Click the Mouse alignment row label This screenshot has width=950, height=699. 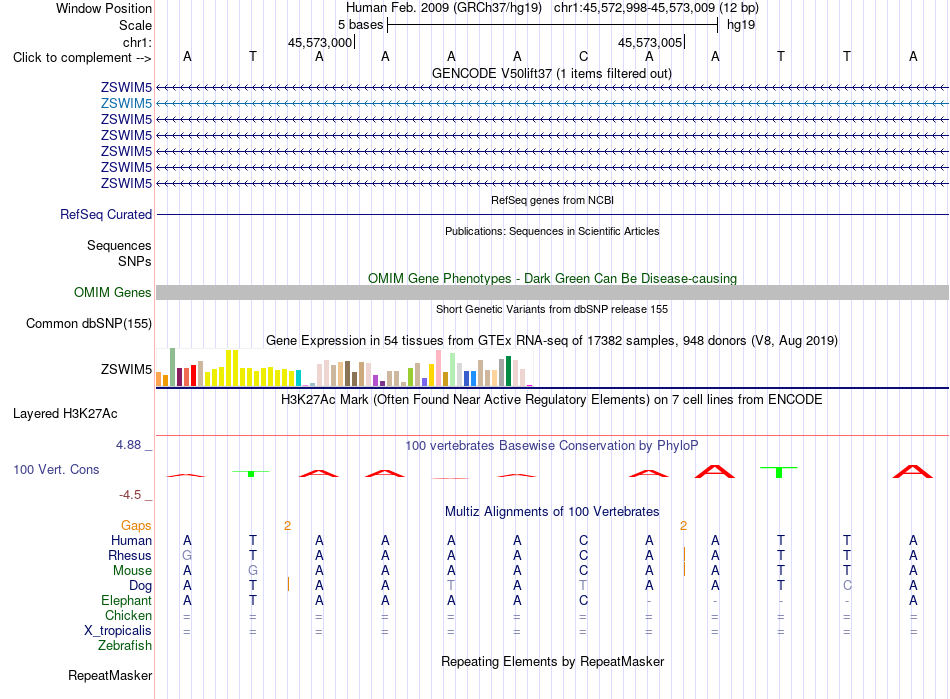(x=132, y=571)
